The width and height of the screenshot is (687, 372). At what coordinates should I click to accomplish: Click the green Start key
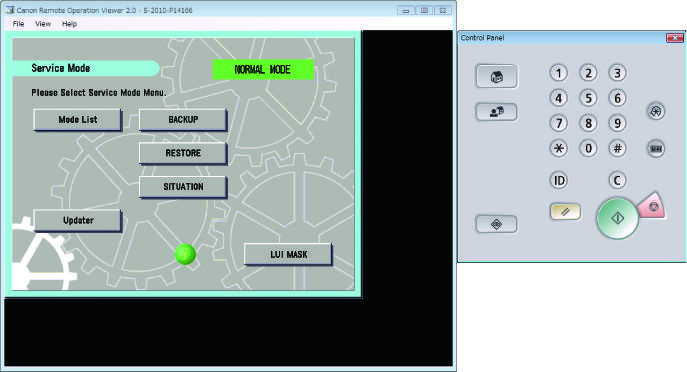coord(617,218)
